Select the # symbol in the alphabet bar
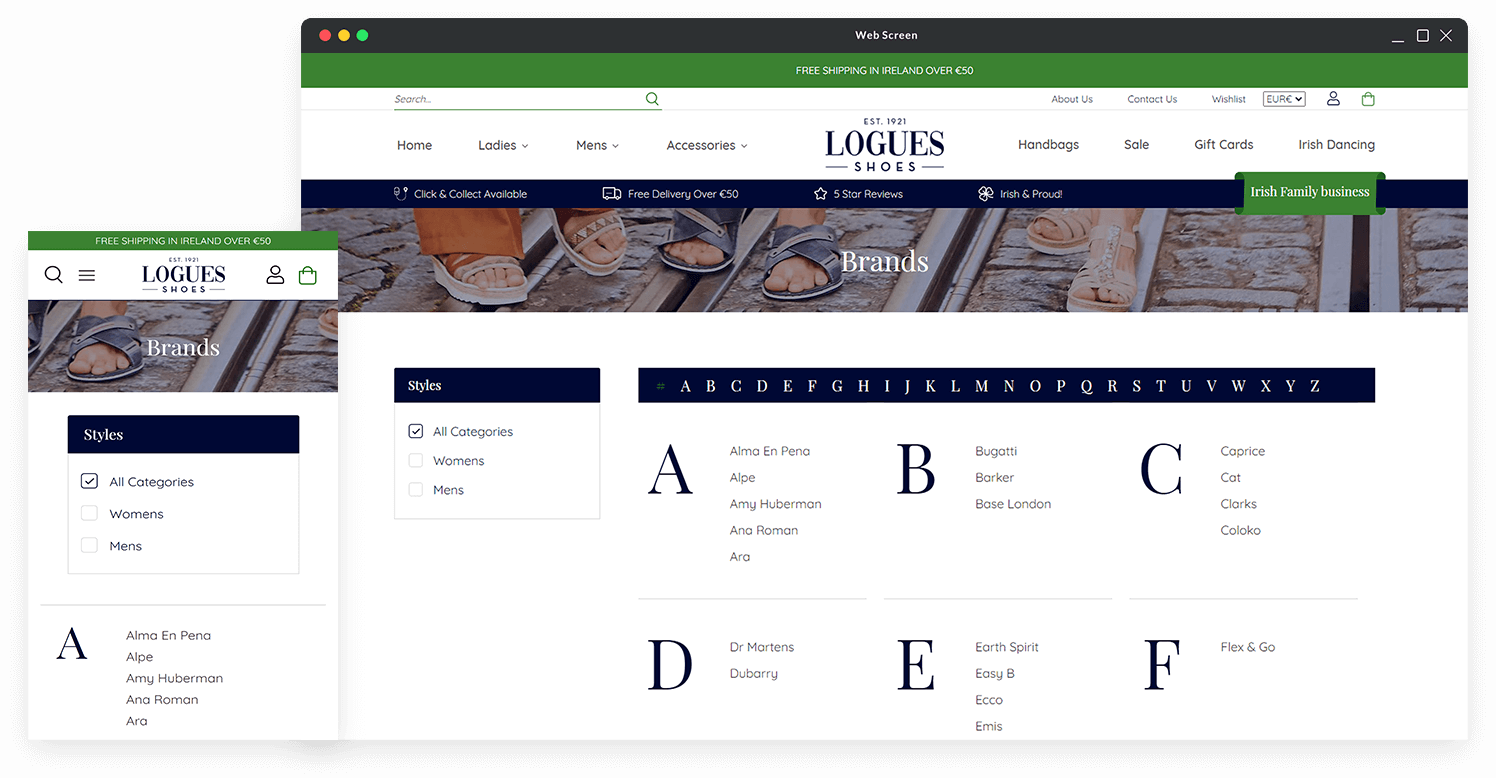 (x=660, y=386)
